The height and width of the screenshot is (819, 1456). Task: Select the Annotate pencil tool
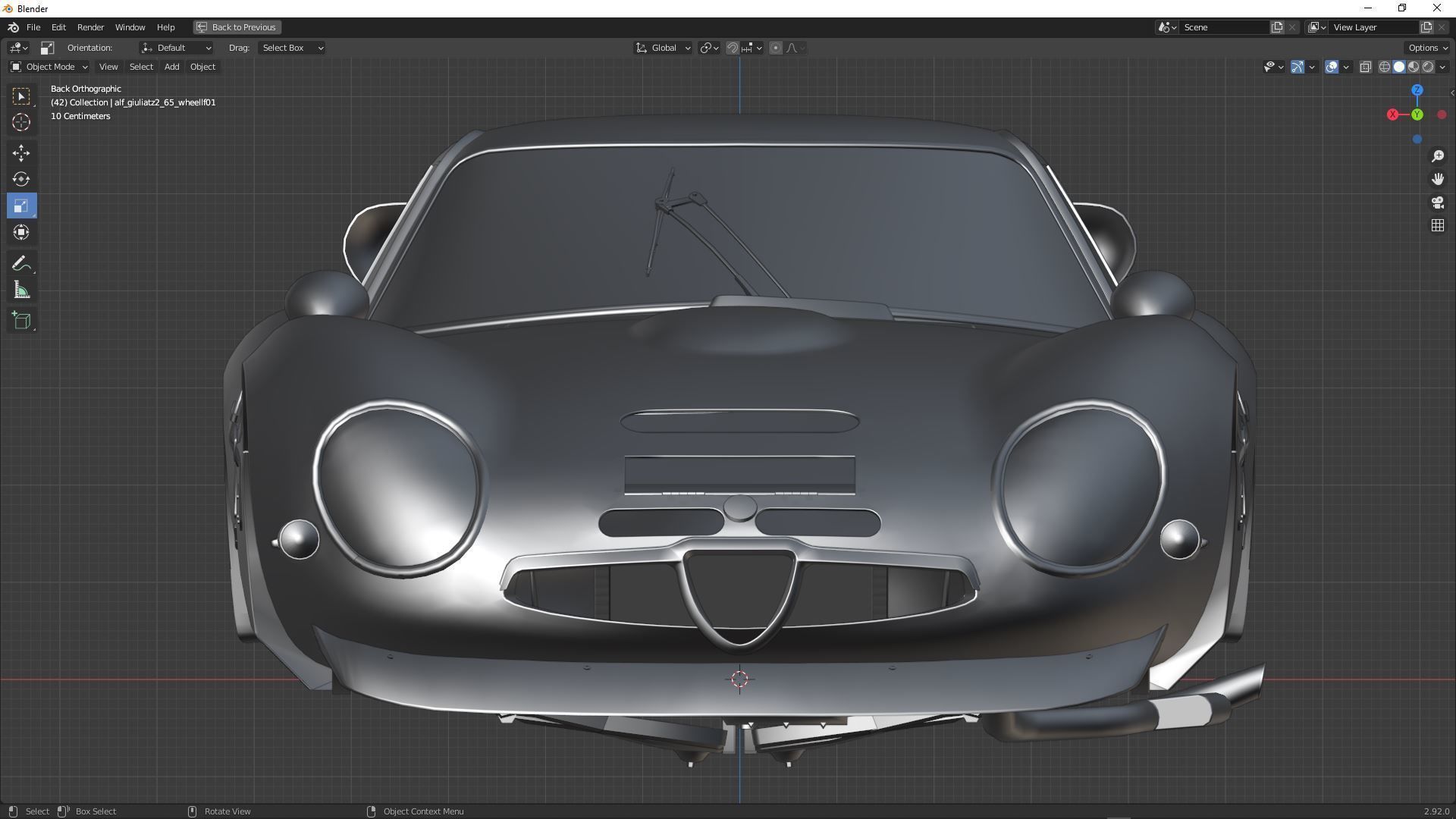tap(21, 263)
